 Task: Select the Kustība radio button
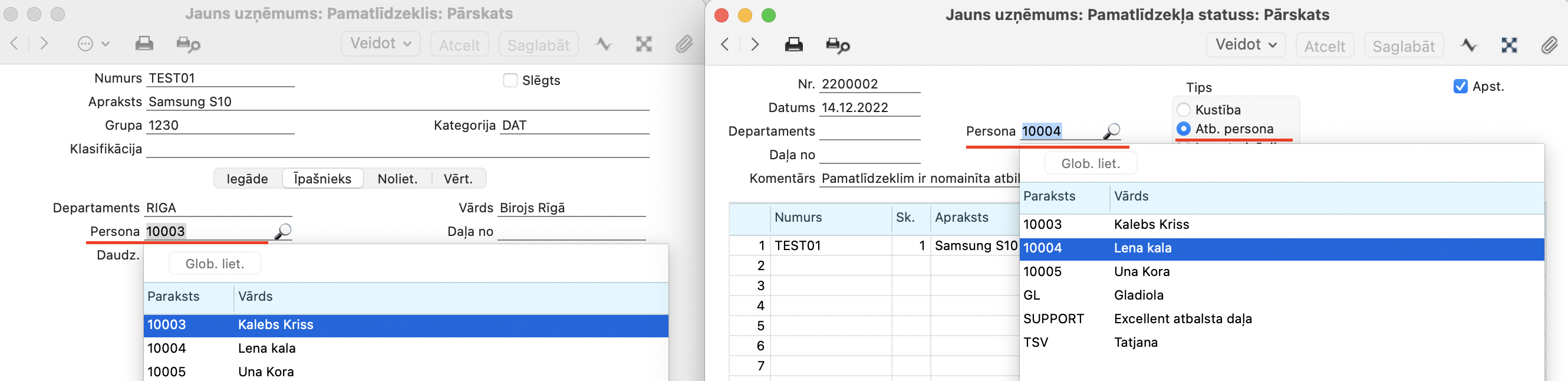1183,110
